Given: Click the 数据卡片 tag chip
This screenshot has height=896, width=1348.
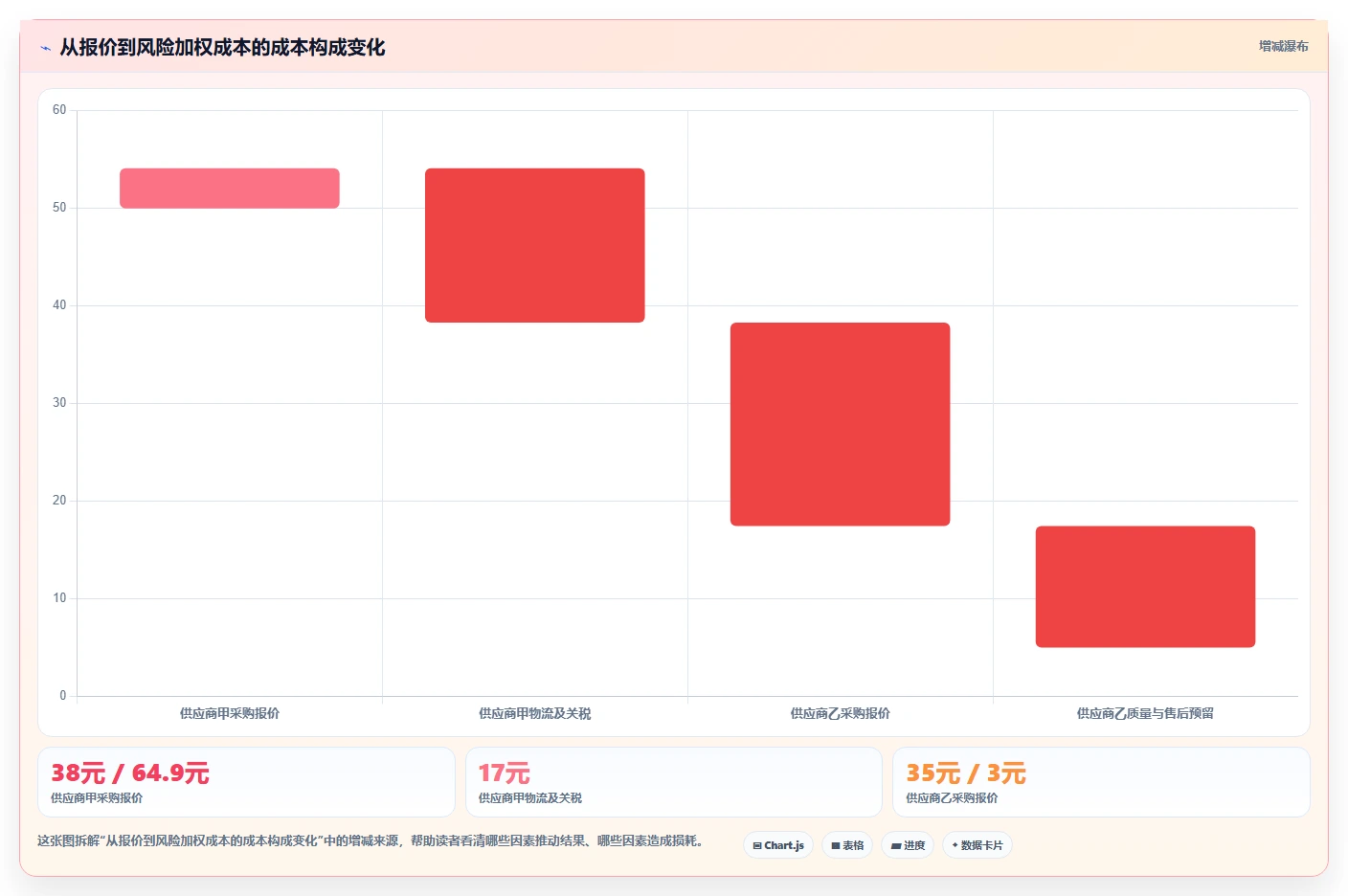Looking at the screenshot, I should [977, 845].
